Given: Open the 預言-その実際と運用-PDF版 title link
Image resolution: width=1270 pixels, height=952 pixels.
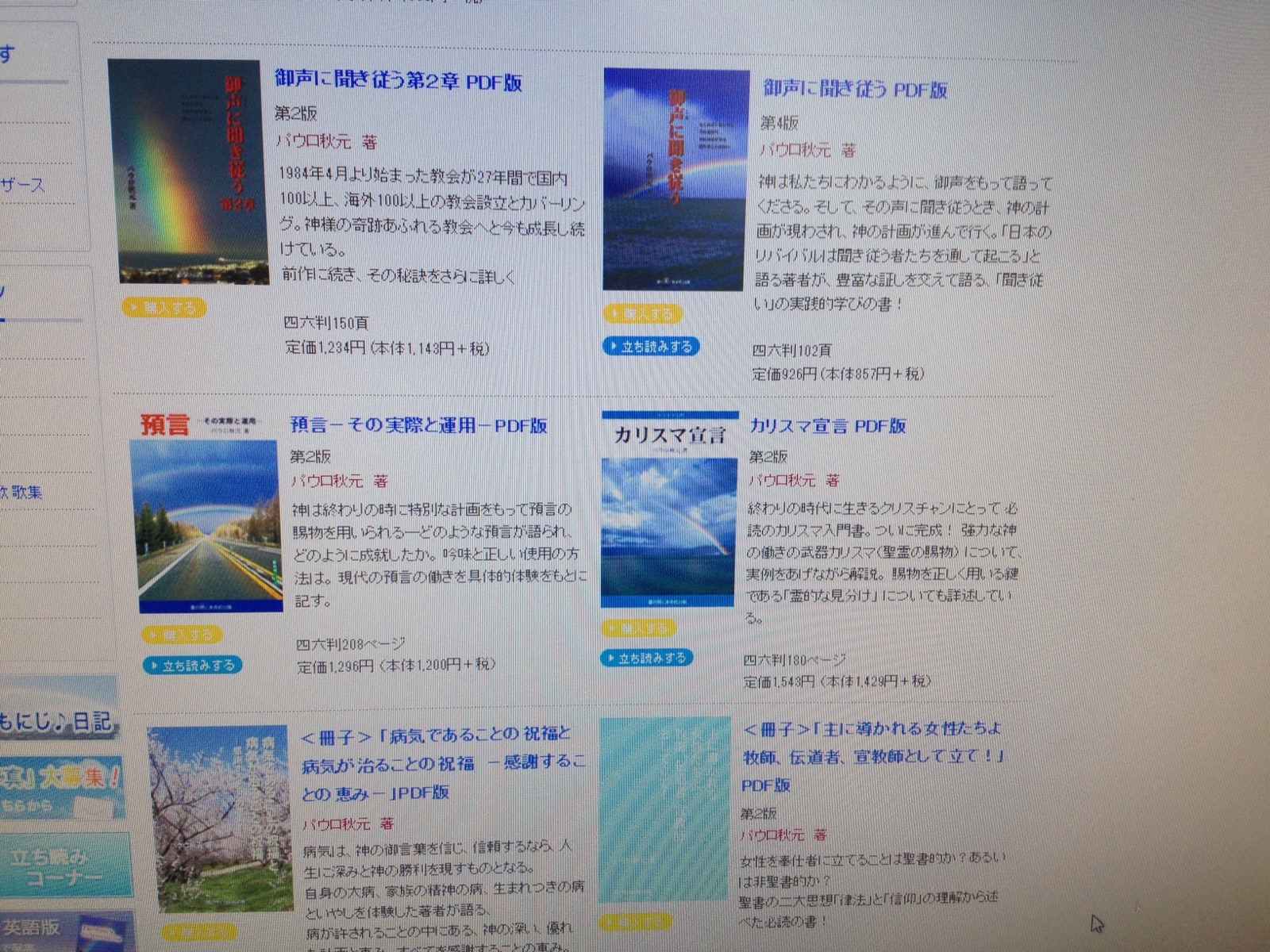Looking at the screenshot, I should tap(418, 425).
